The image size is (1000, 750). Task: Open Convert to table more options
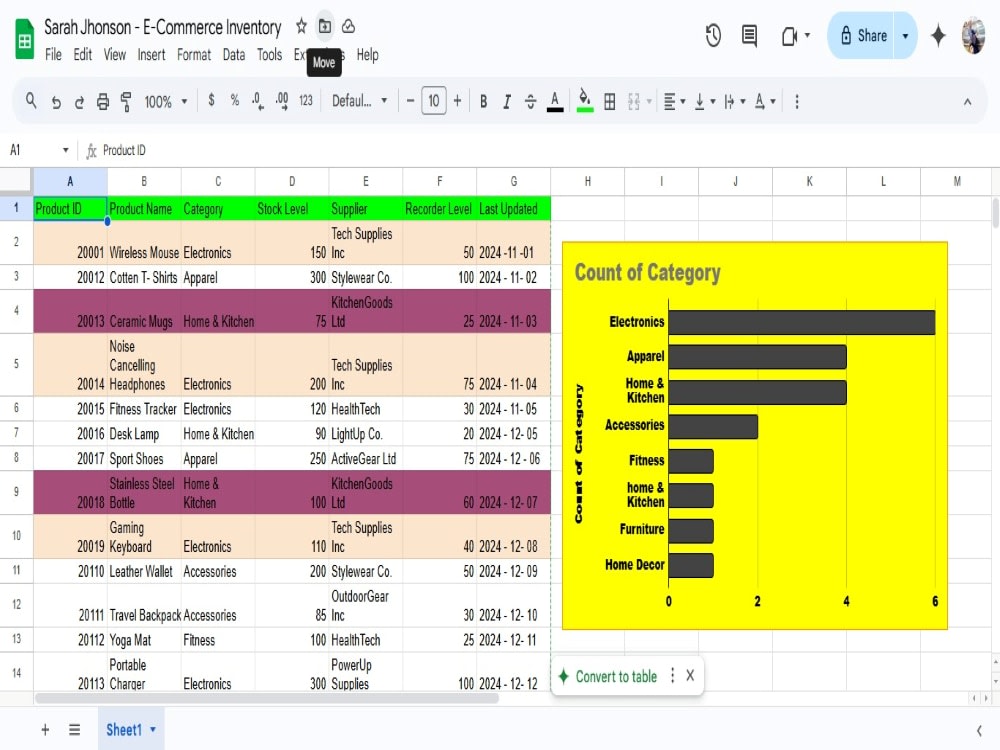click(672, 675)
